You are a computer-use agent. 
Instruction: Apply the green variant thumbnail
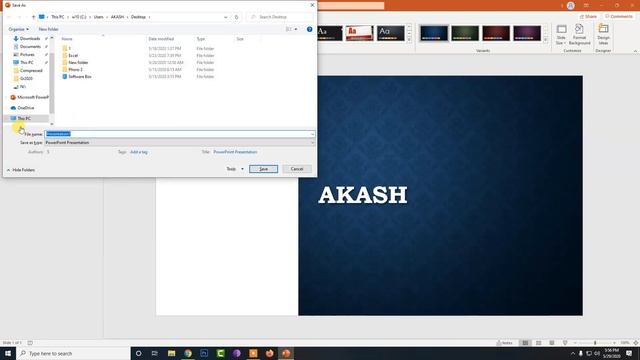(465, 33)
